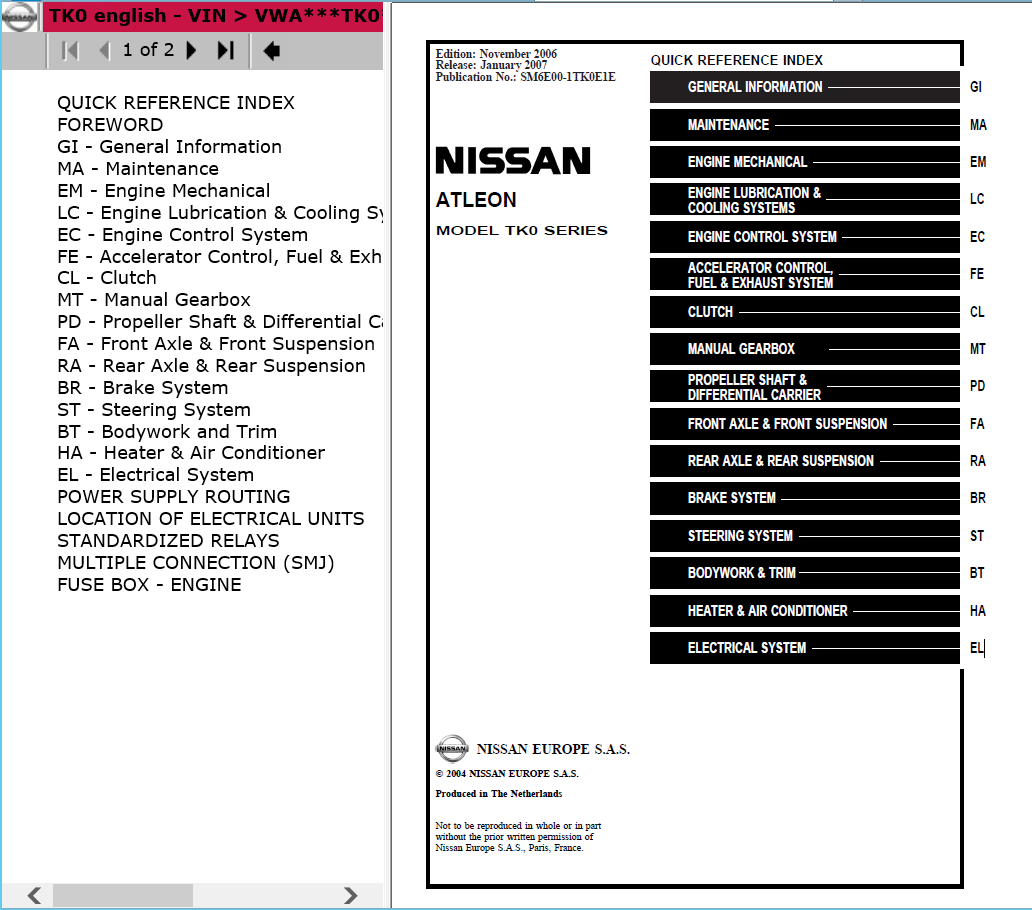Click ENGINE CONTROL SYSTEM bar
Screen dimensions: 1032x910
(804, 237)
